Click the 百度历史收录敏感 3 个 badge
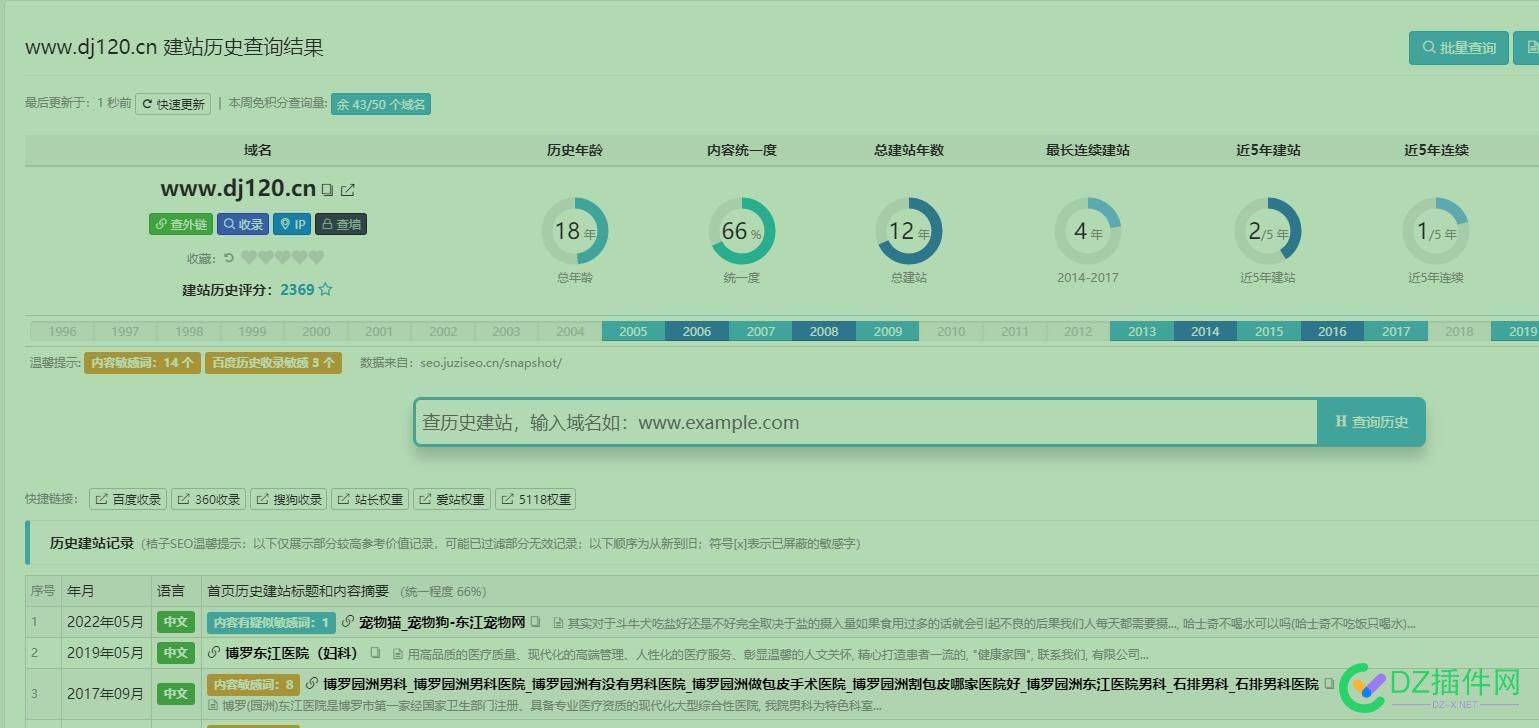 (273, 362)
